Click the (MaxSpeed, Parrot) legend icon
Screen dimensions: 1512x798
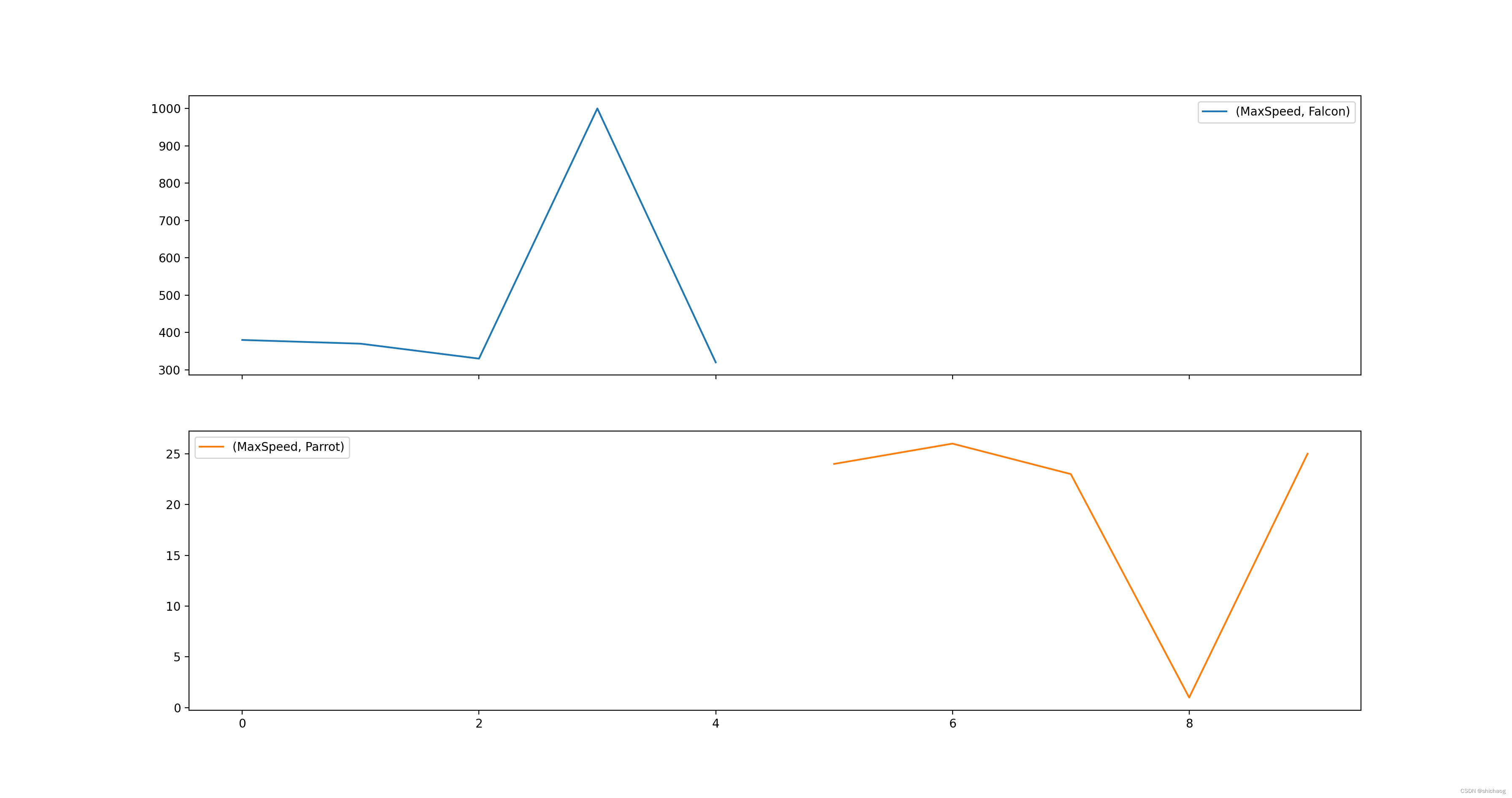210,447
